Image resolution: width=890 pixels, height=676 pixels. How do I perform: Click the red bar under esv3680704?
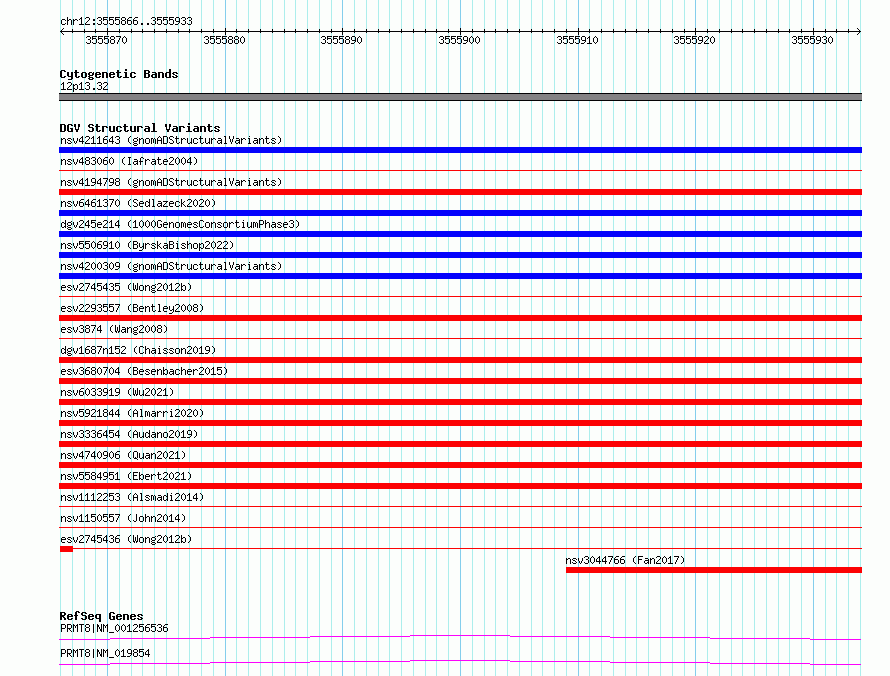pyautogui.click(x=460, y=381)
